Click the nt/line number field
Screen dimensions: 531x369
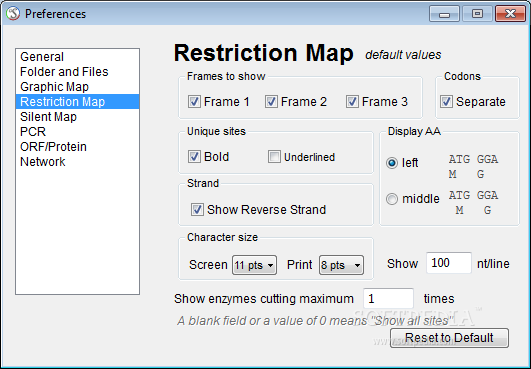pyautogui.click(x=449, y=263)
